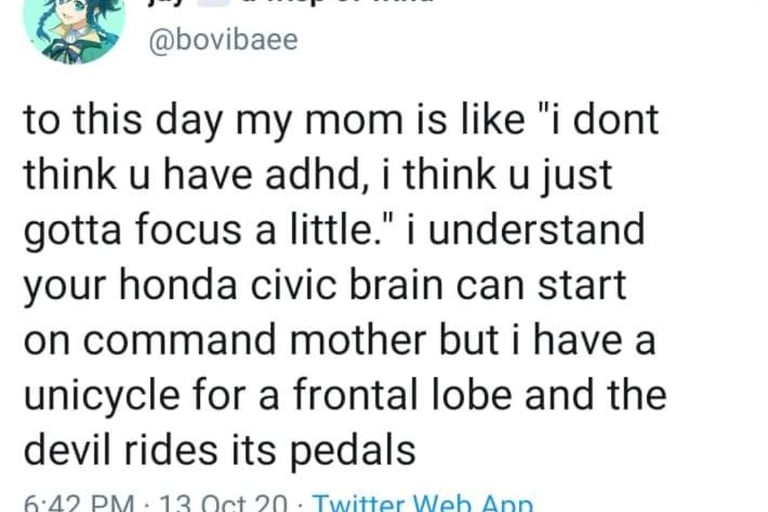768x512 pixels.
Task: Click the word "unicycle" in the tweet
Action: [x=101, y=396]
